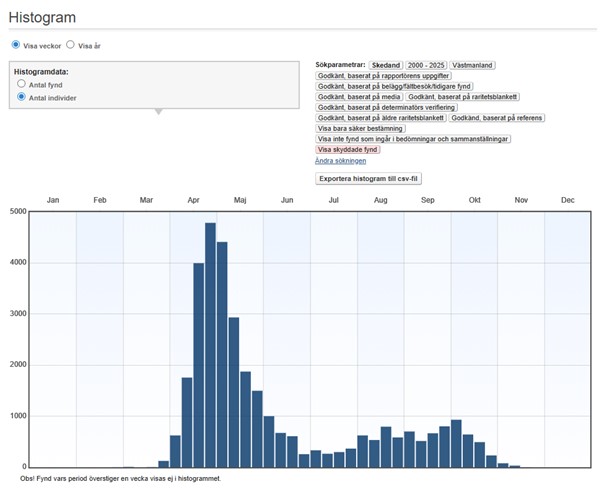Click the "Sep" month label above chart
603x489 pixels.
pyautogui.click(x=428, y=201)
